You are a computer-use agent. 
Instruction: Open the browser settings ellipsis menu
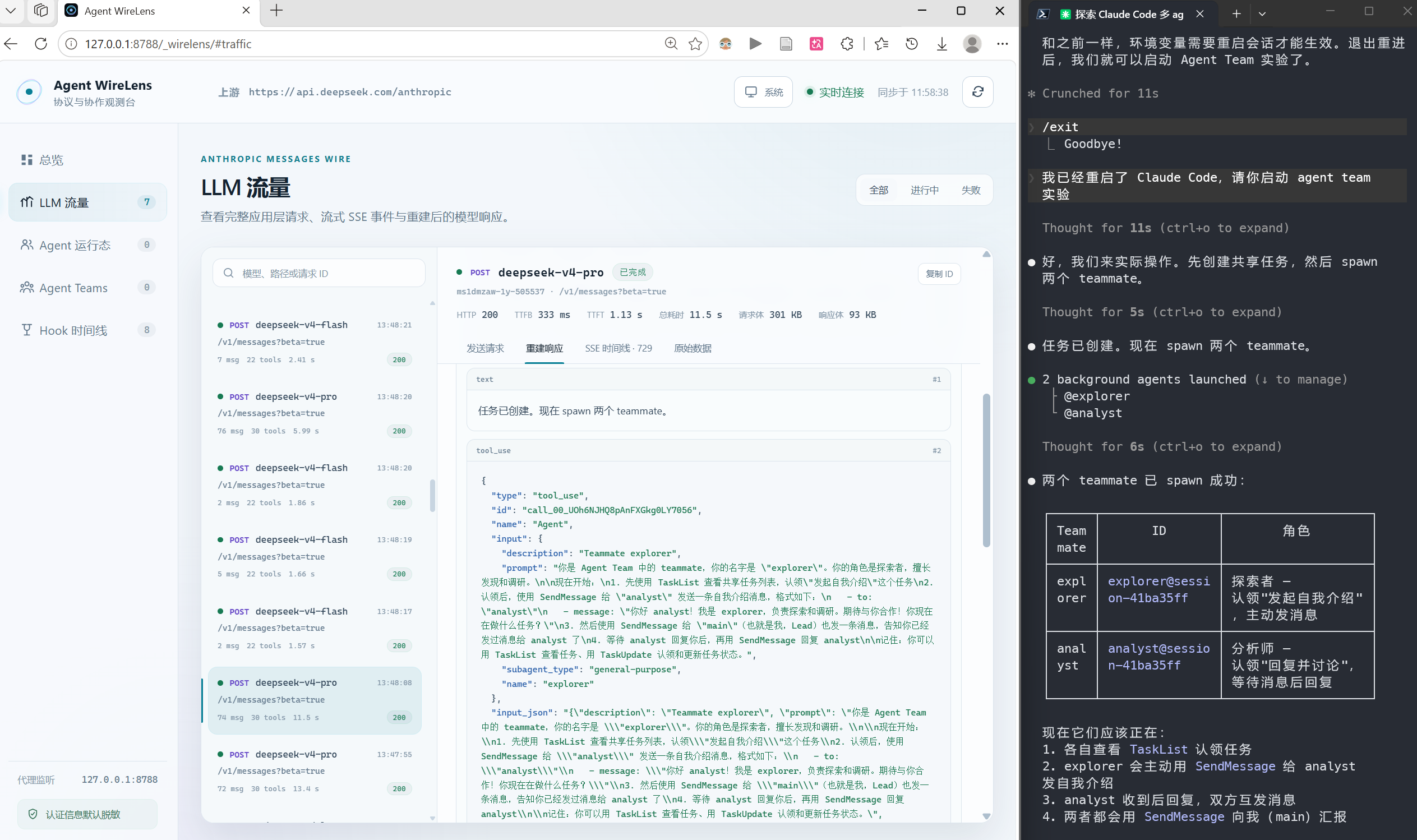click(x=1002, y=44)
